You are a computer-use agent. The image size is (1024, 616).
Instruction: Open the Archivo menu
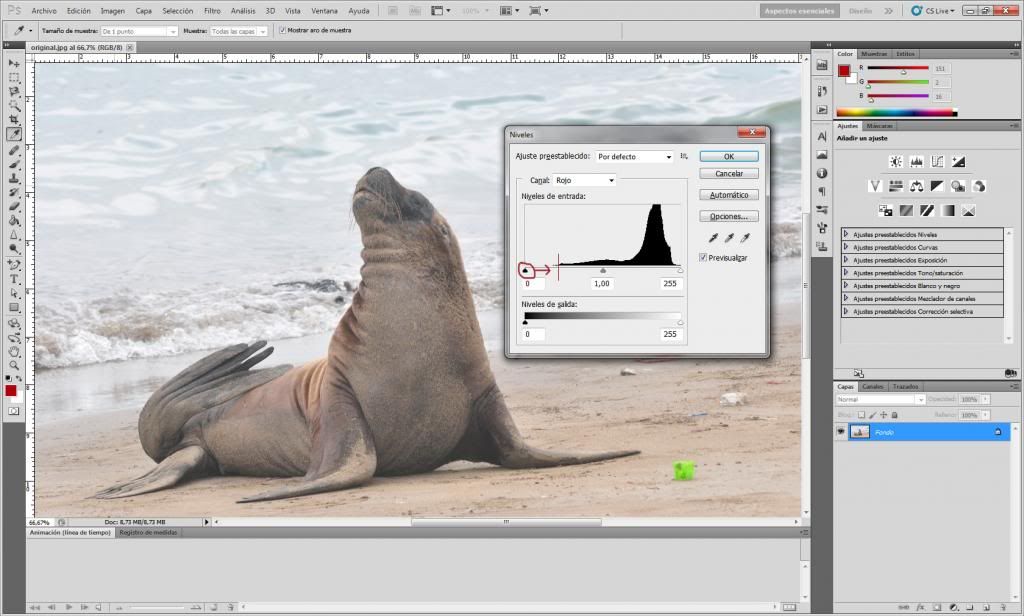pyautogui.click(x=44, y=10)
